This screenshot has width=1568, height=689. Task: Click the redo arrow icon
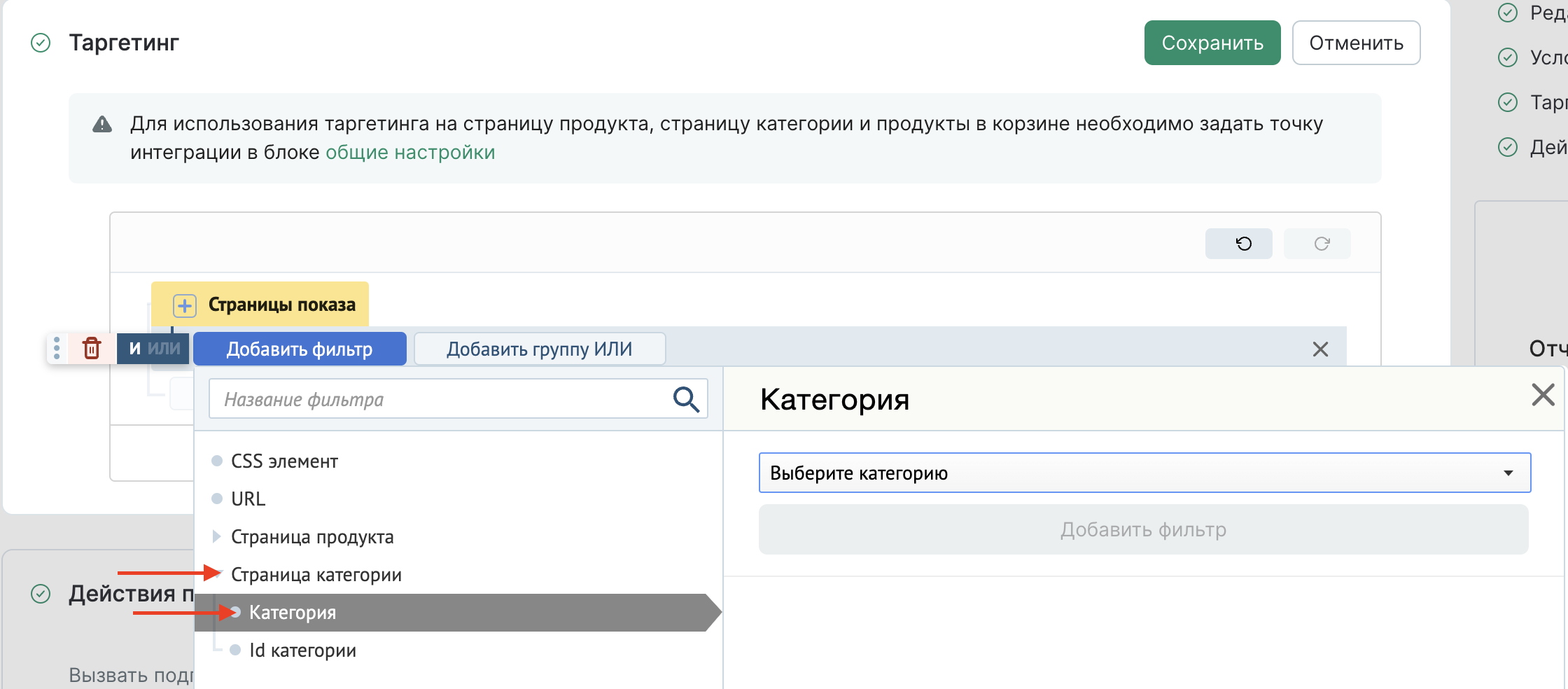coord(1322,244)
